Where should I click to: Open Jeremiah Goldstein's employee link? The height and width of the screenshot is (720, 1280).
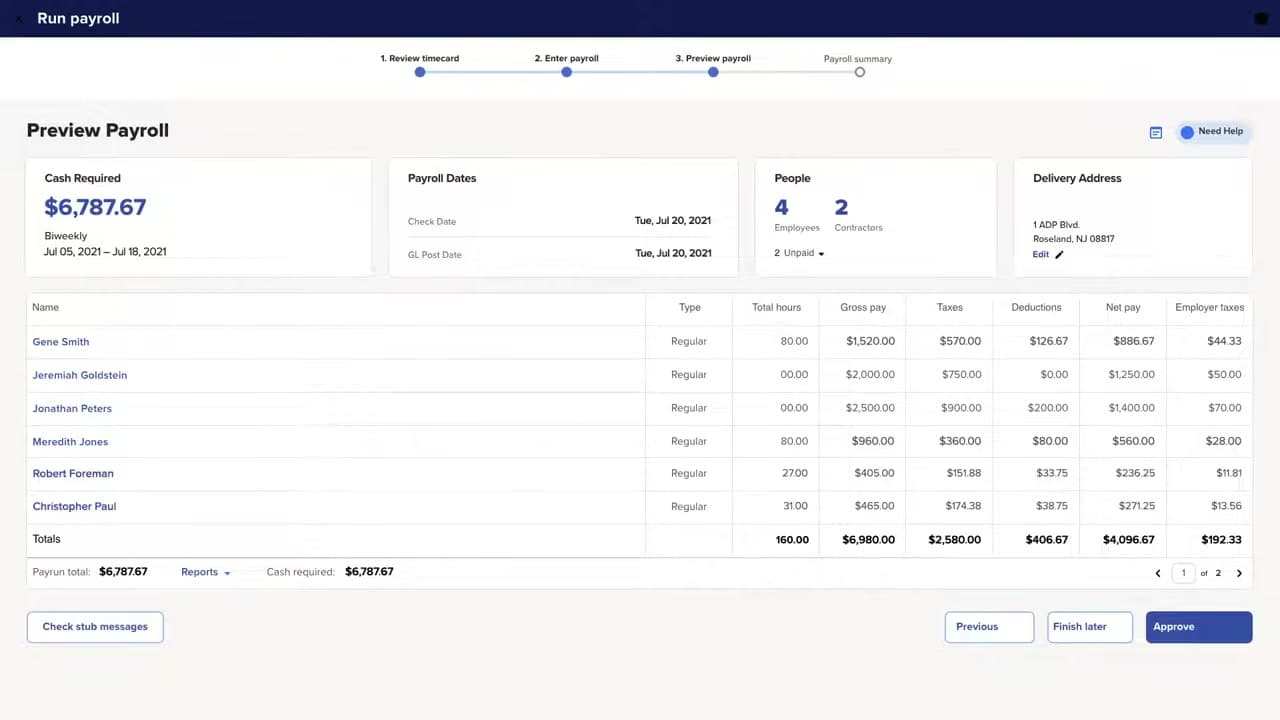click(x=80, y=375)
